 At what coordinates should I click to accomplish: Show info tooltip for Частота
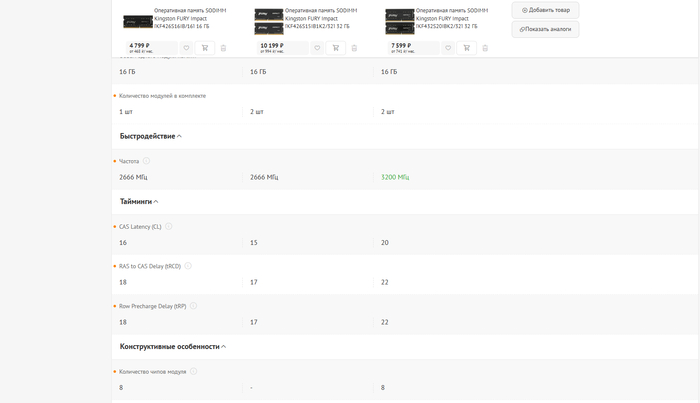click(x=146, y=161)
